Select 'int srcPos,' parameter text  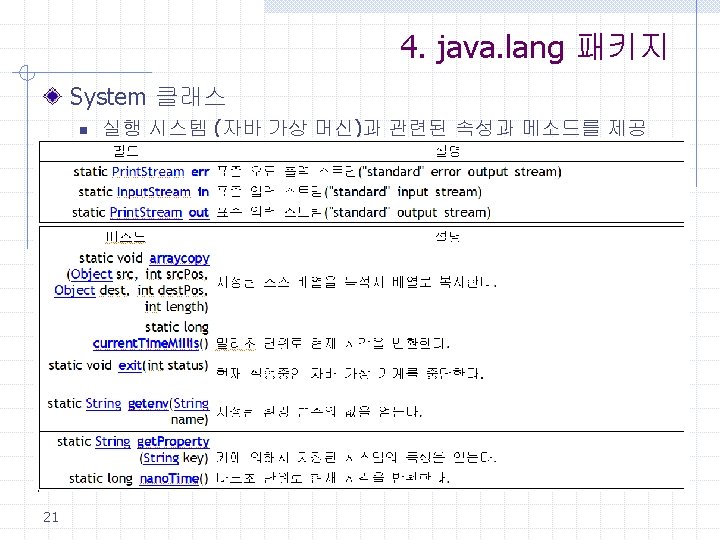(x=177, y=275)
